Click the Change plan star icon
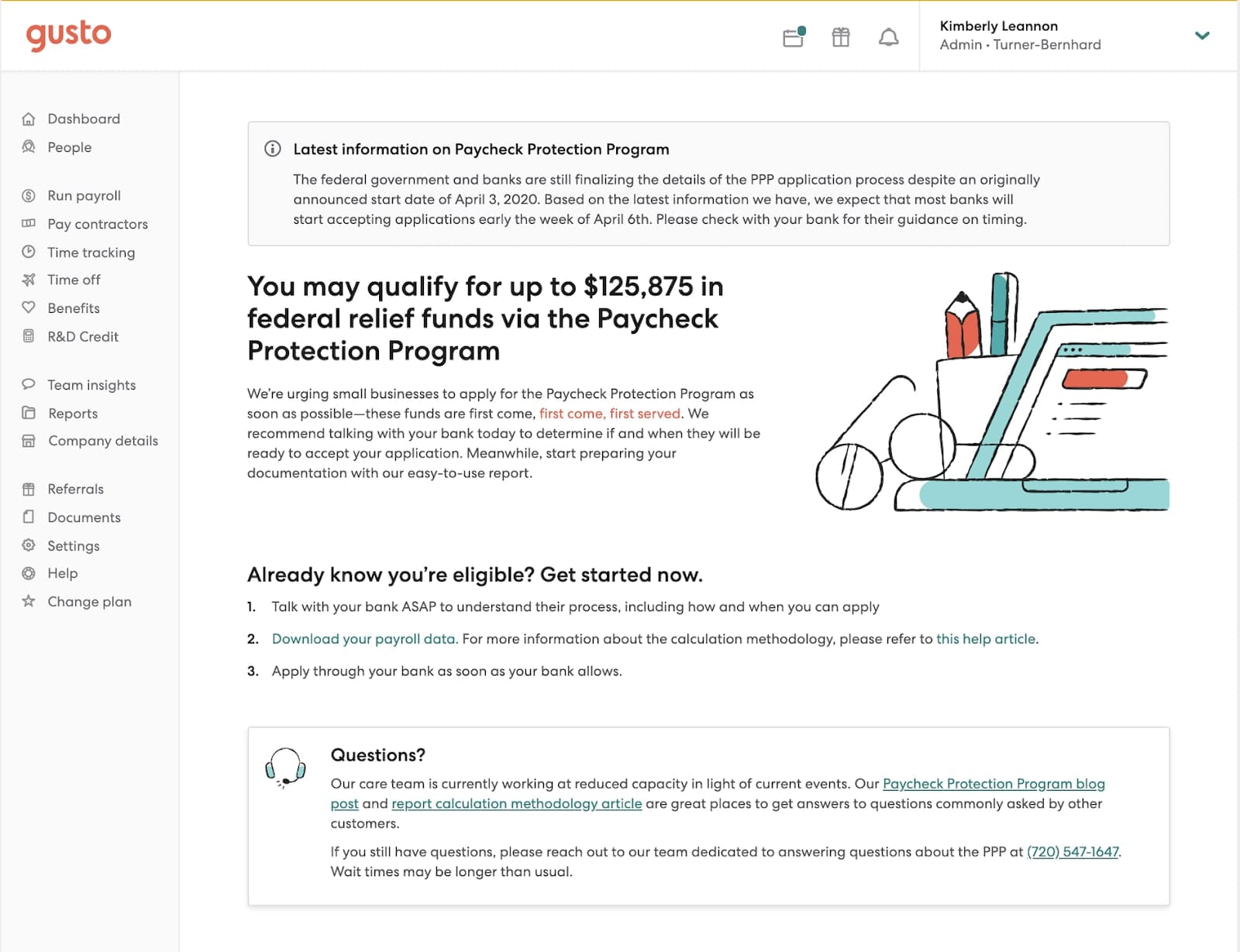Viewport: 1240px width, 952px height. [x=29, y=601]
